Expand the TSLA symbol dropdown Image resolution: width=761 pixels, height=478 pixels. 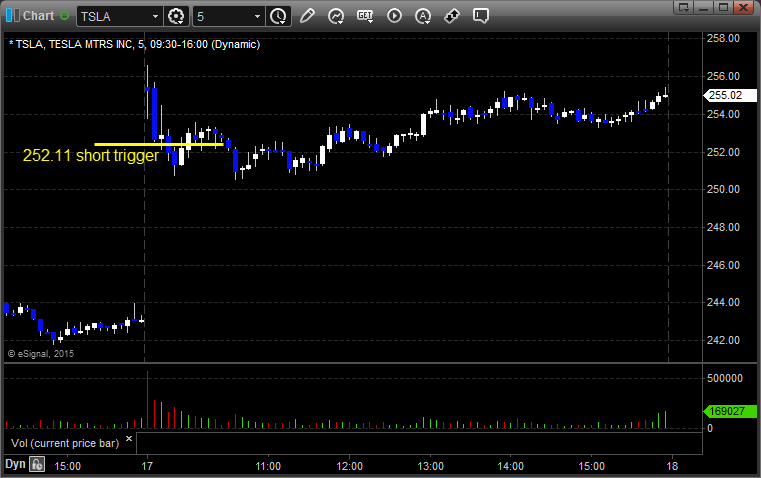[155, 16]
